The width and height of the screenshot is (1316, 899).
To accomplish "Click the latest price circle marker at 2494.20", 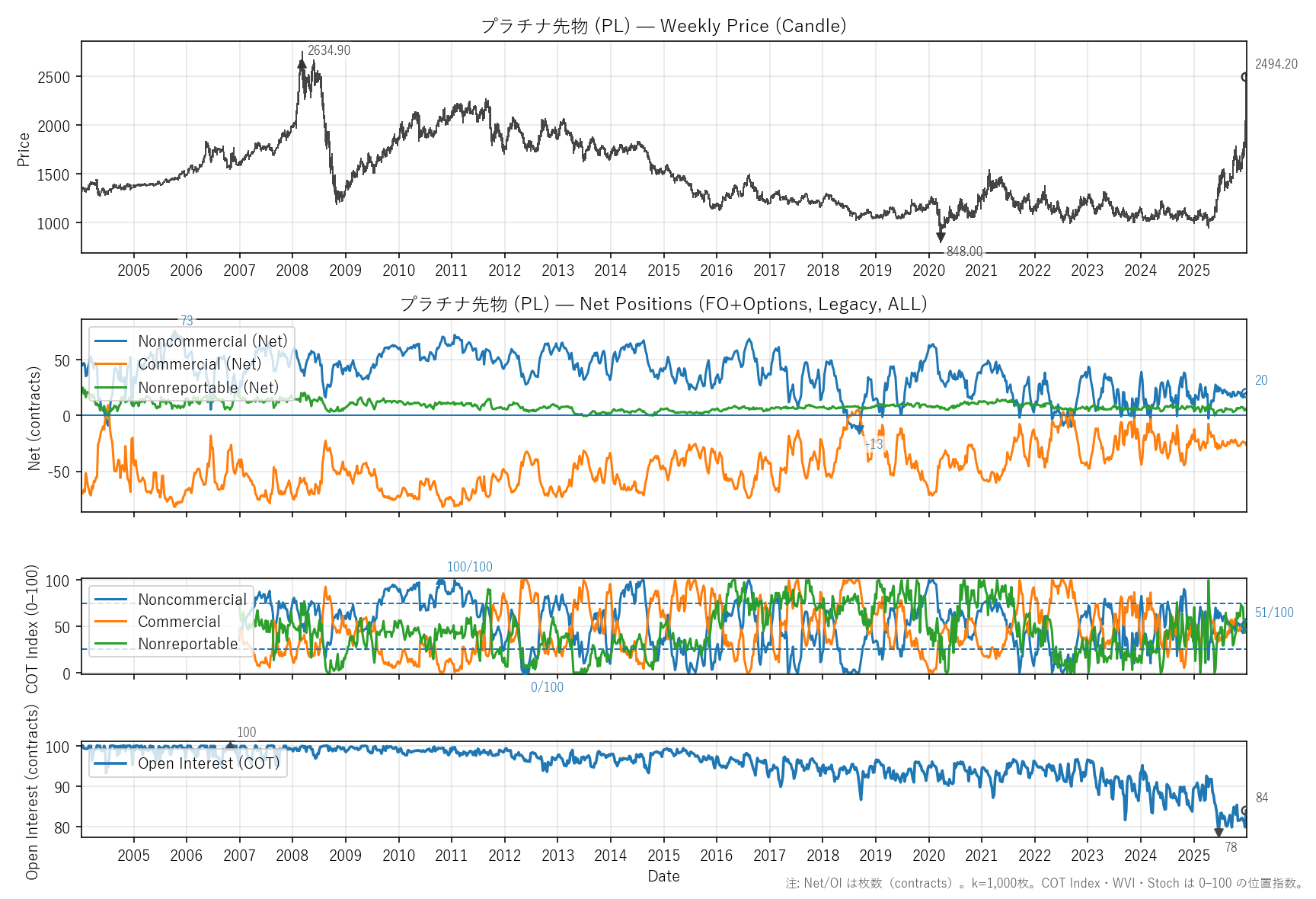I will [x=1245, y=77].
